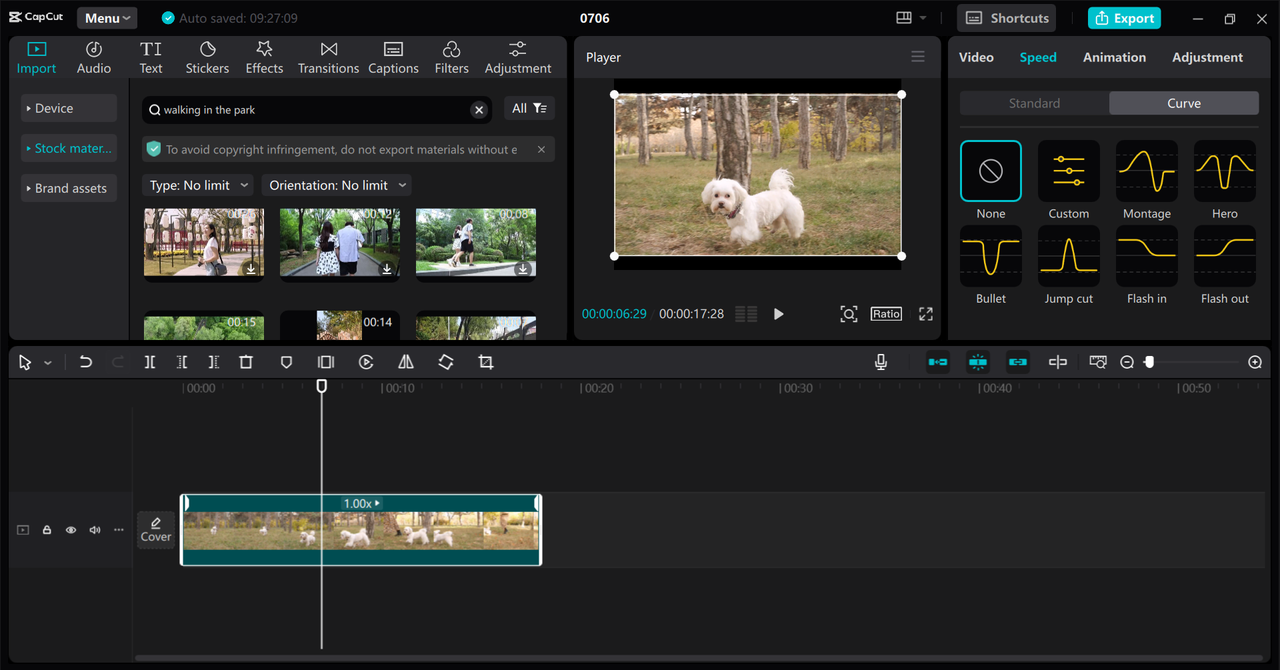Open the Transitions panel
Image resolution: width=1280 pixels, height=670 pixels.
pos(328,58)
